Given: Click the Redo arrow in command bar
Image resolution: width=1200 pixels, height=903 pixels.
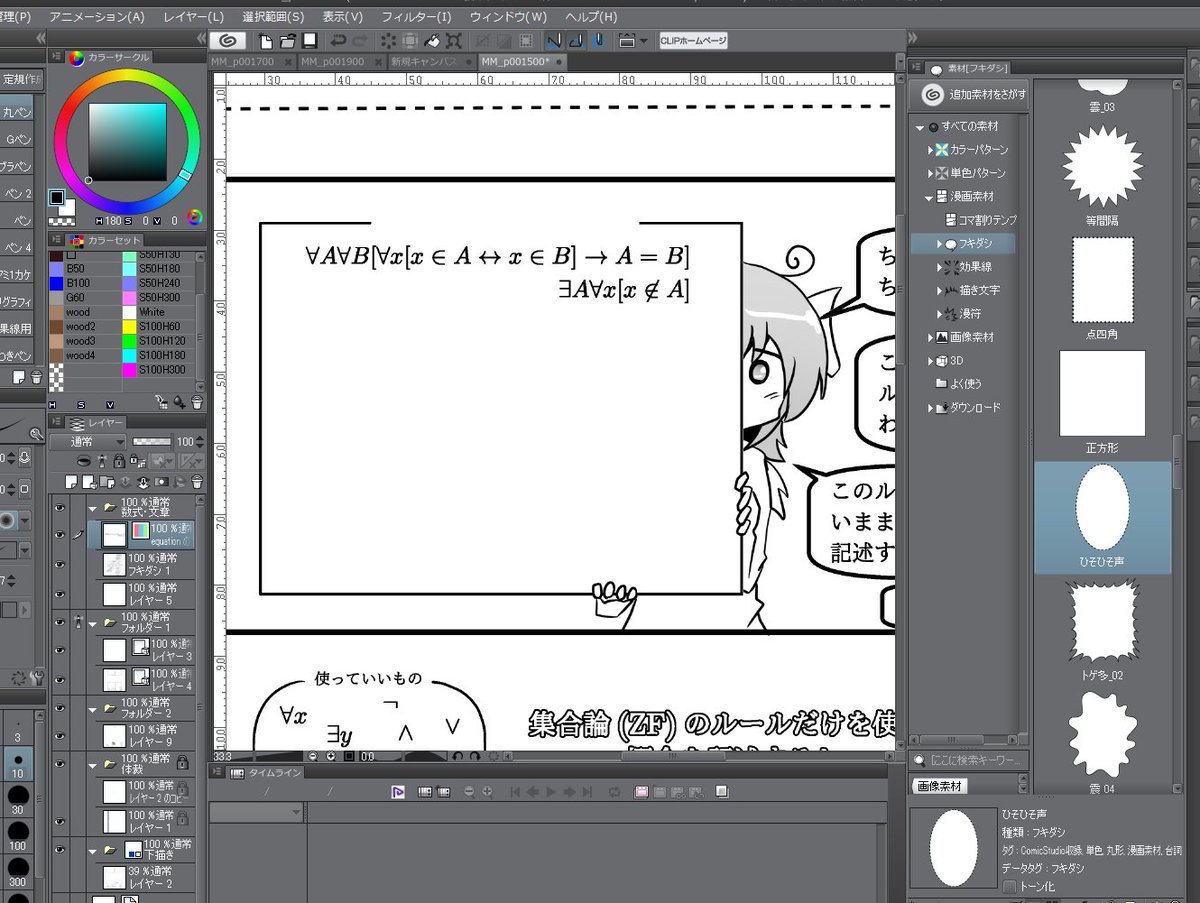Looking at the screenshot, I should (x=360, y=41).
